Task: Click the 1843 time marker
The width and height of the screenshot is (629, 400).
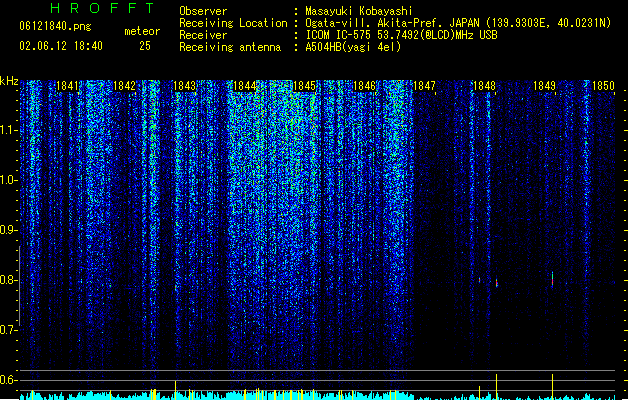Action: (185, 86)
